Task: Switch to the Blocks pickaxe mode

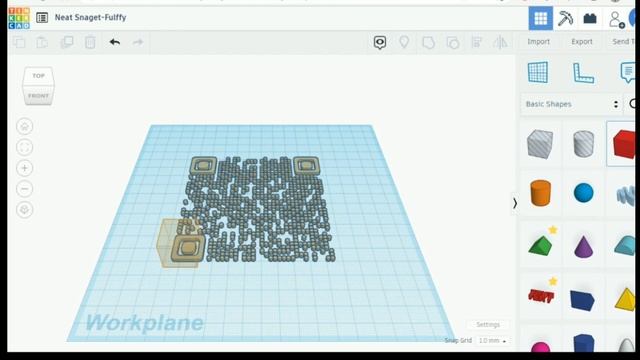Action: tap(565, 18)
